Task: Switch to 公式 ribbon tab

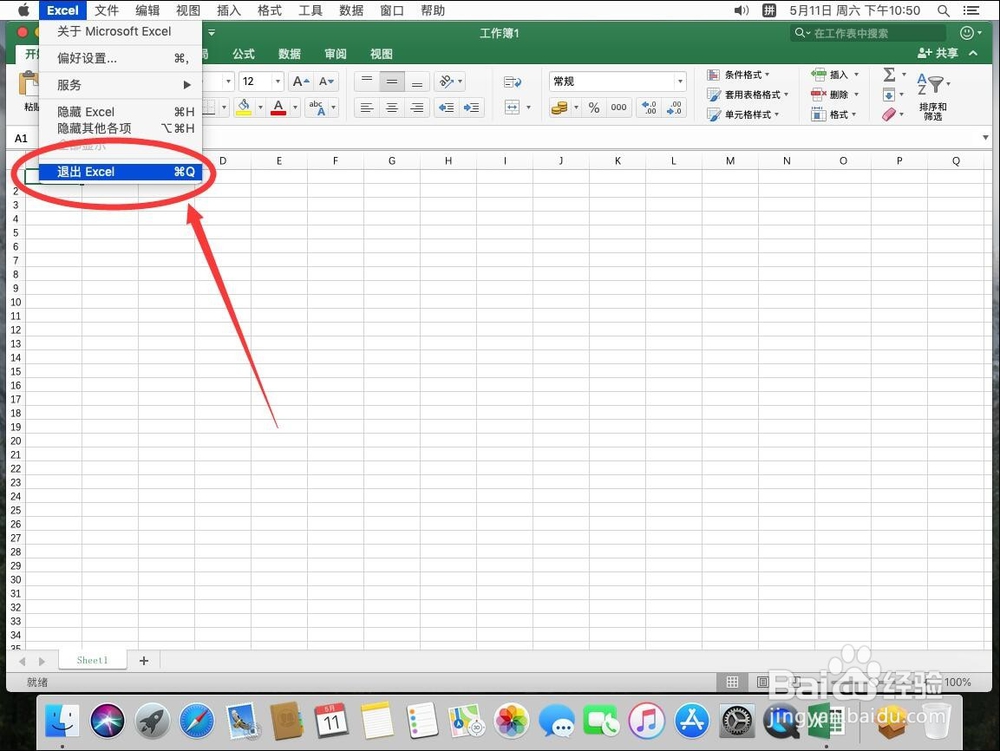Action: 243,54
